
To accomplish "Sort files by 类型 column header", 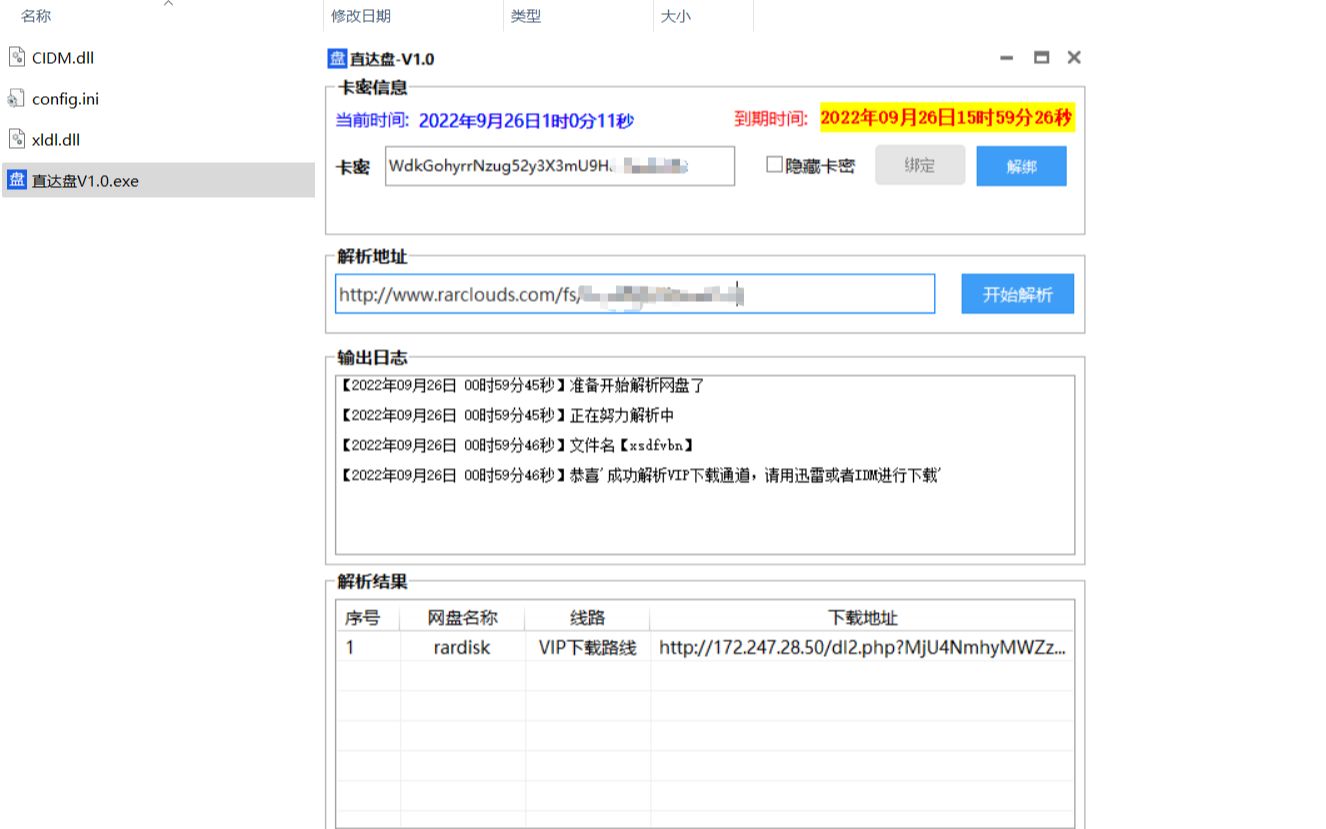I will [526, 16].
